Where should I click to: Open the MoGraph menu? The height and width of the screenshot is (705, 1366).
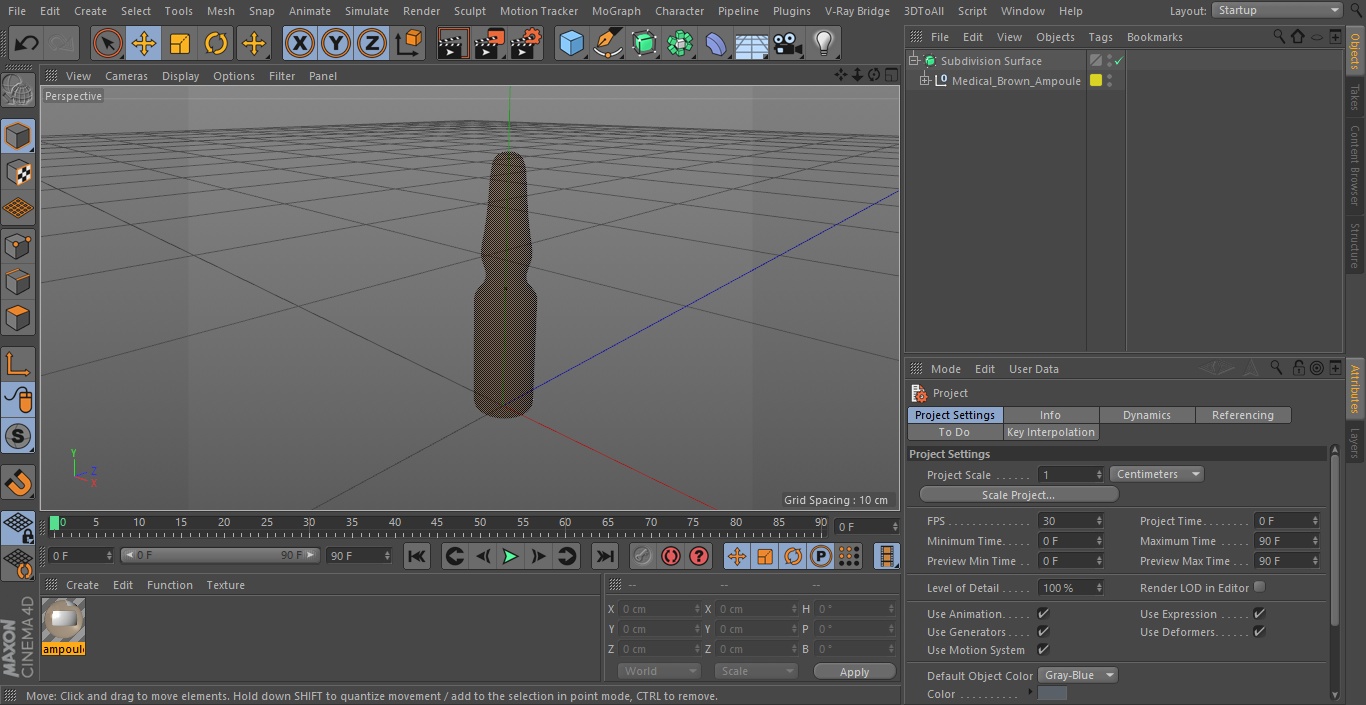(x=616, y=11)
